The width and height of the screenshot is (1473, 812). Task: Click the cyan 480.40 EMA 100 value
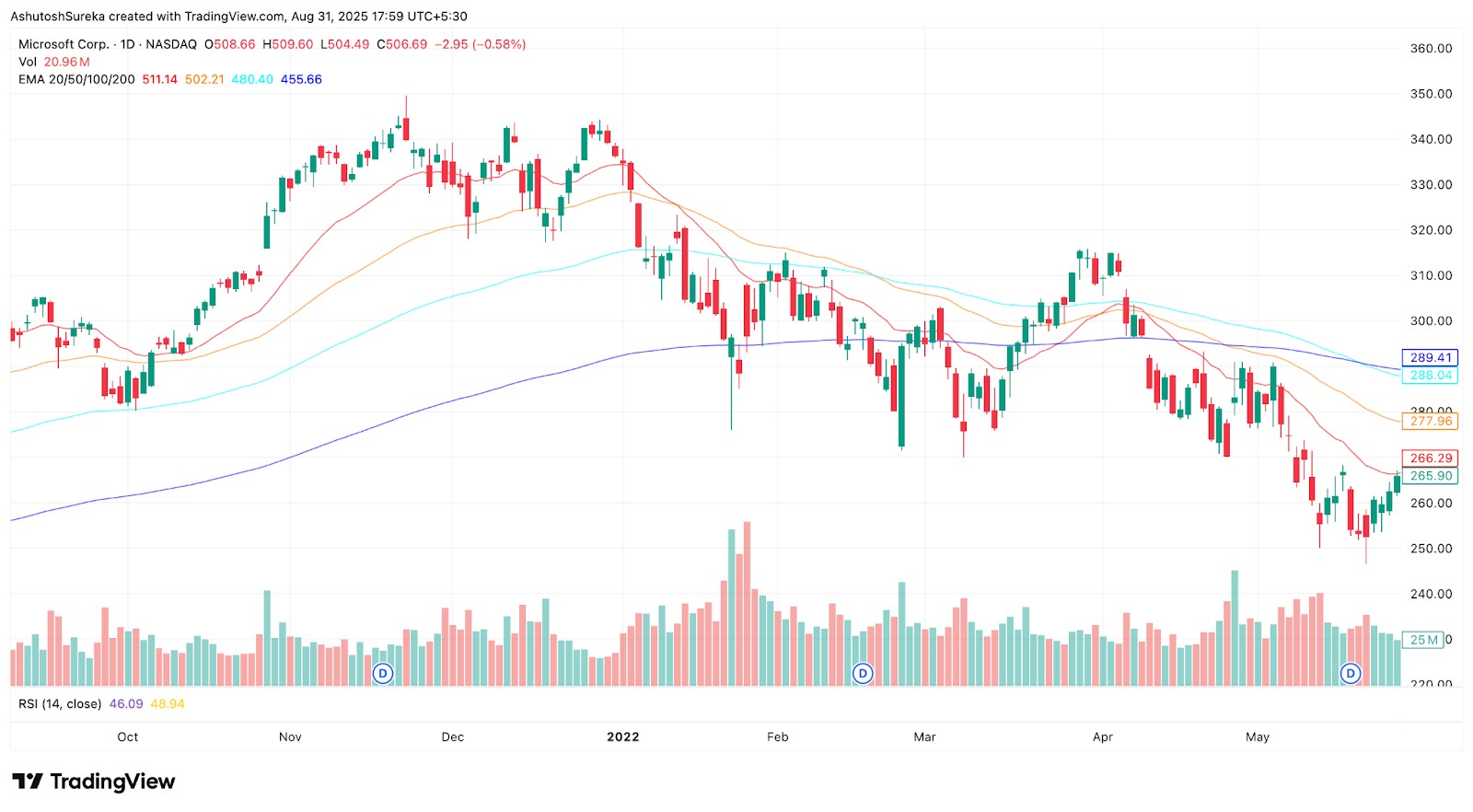point(252,79)
